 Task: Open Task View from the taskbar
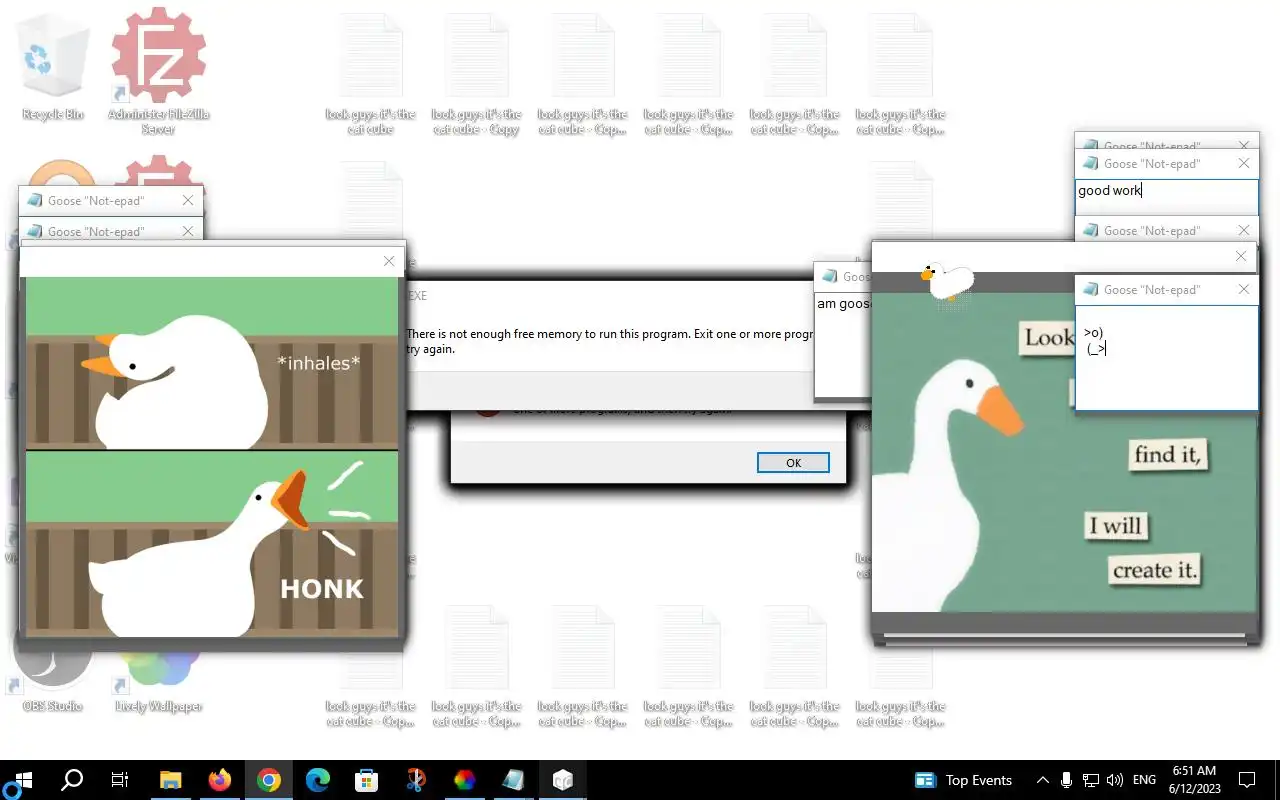(x=120, y=780)
